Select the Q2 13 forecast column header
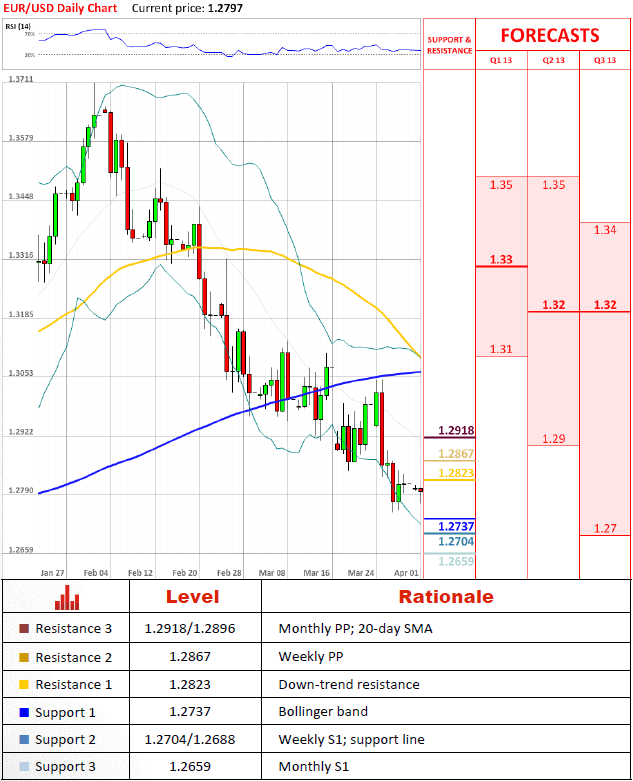Image resolution: width=633 pixels, height=781 pixels. pyautogui.click(x=553, y=60)
